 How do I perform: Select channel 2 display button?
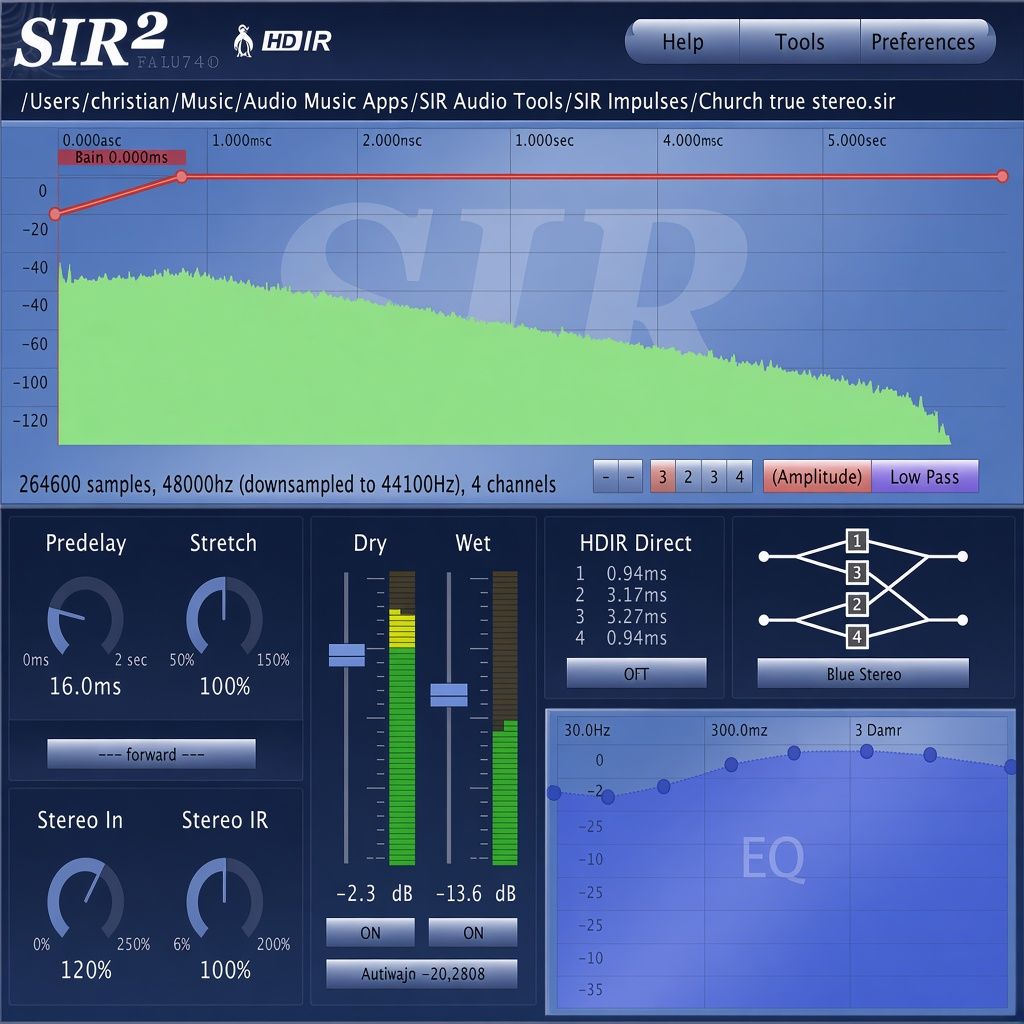coord(688,477)
